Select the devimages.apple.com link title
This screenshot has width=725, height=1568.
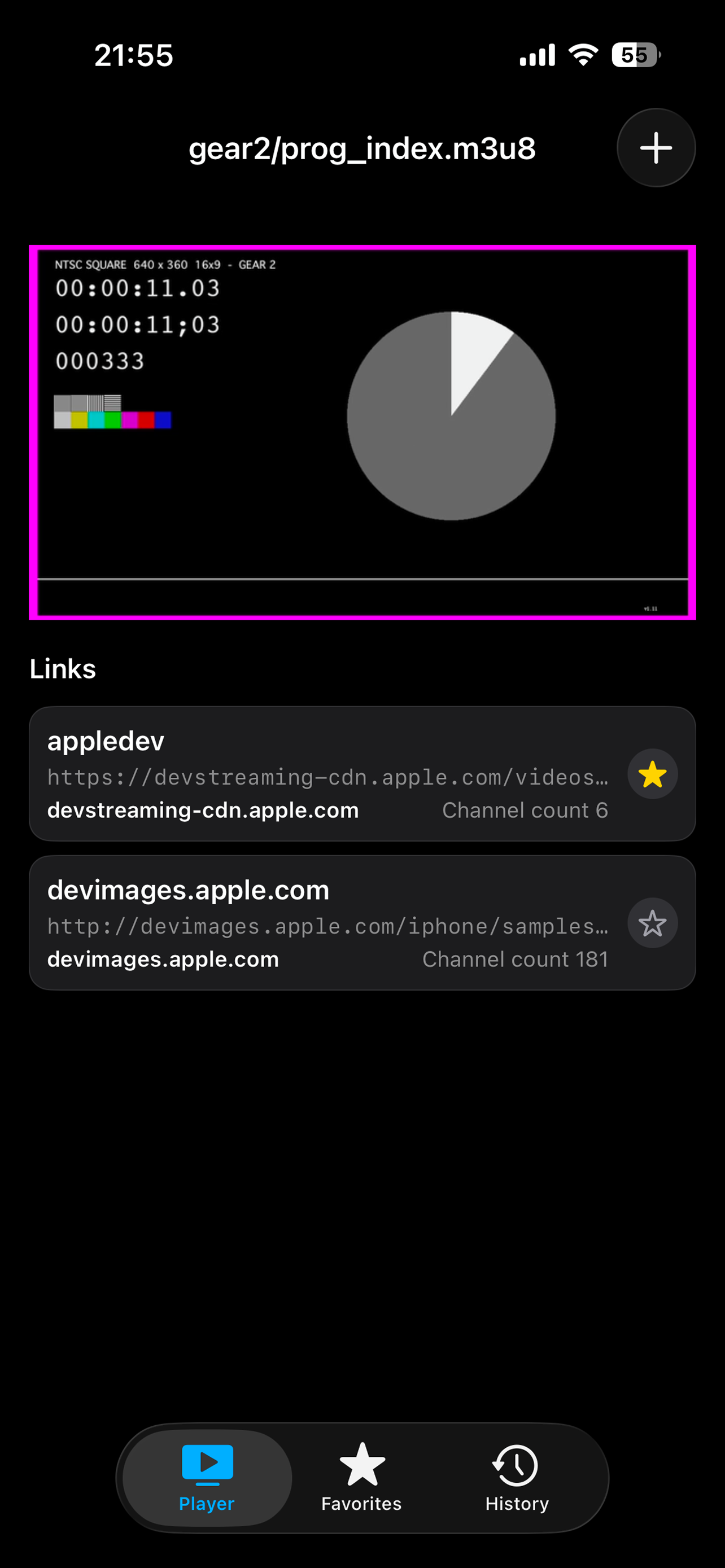188,890
